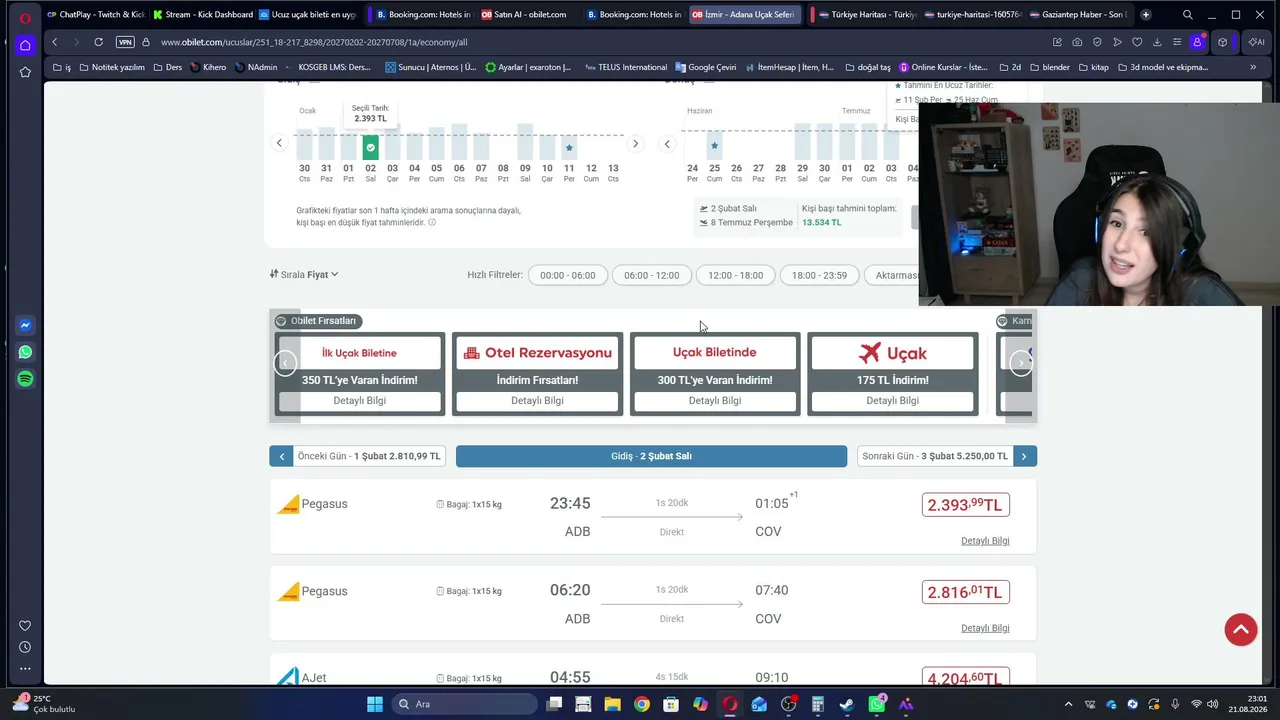Show earlier return dates in price chart
Screen dimensions: 1280x720
(667, 143)
